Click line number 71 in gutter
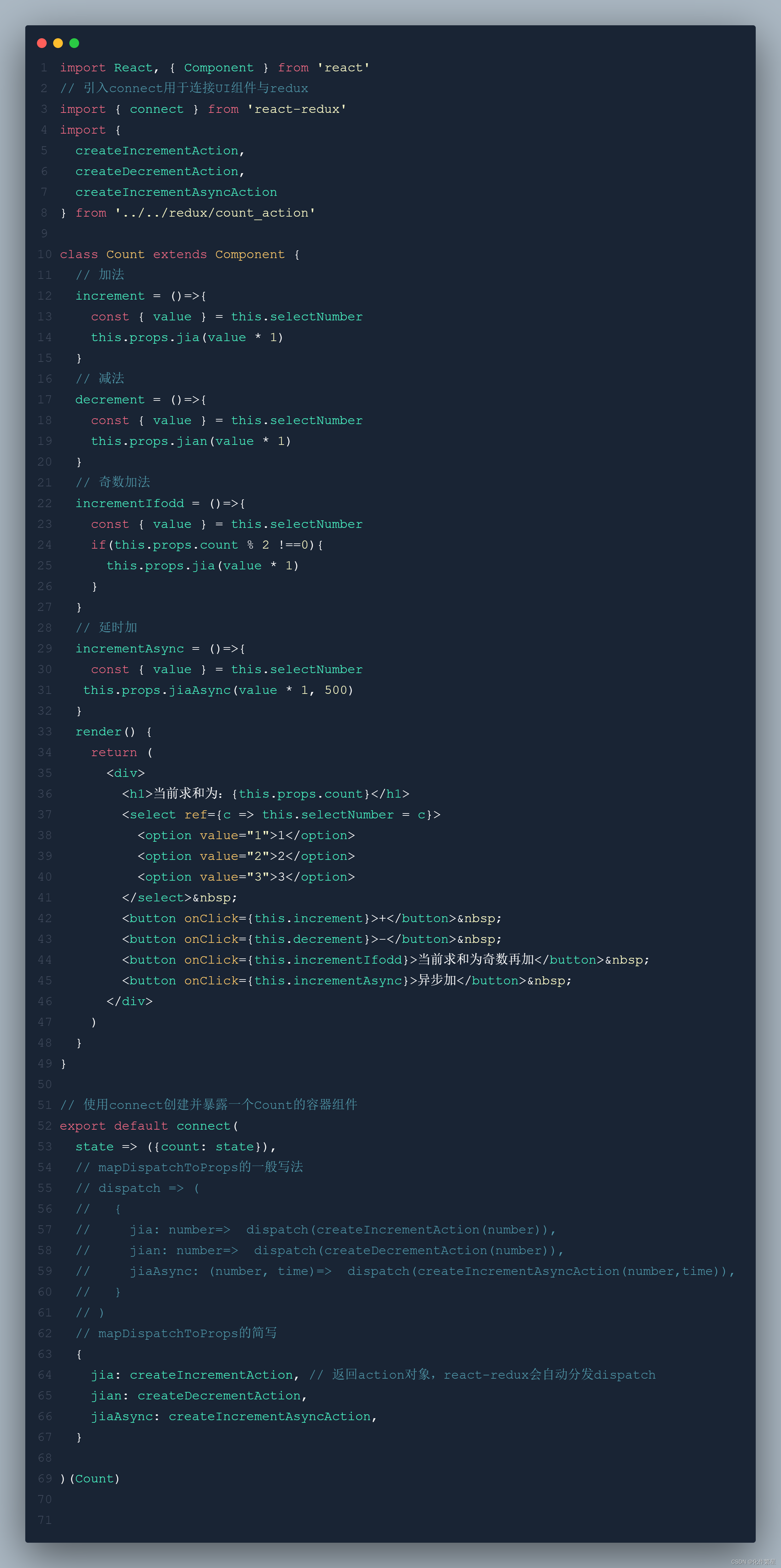Screen dimensions: 781x1568 coord(44,1520)
